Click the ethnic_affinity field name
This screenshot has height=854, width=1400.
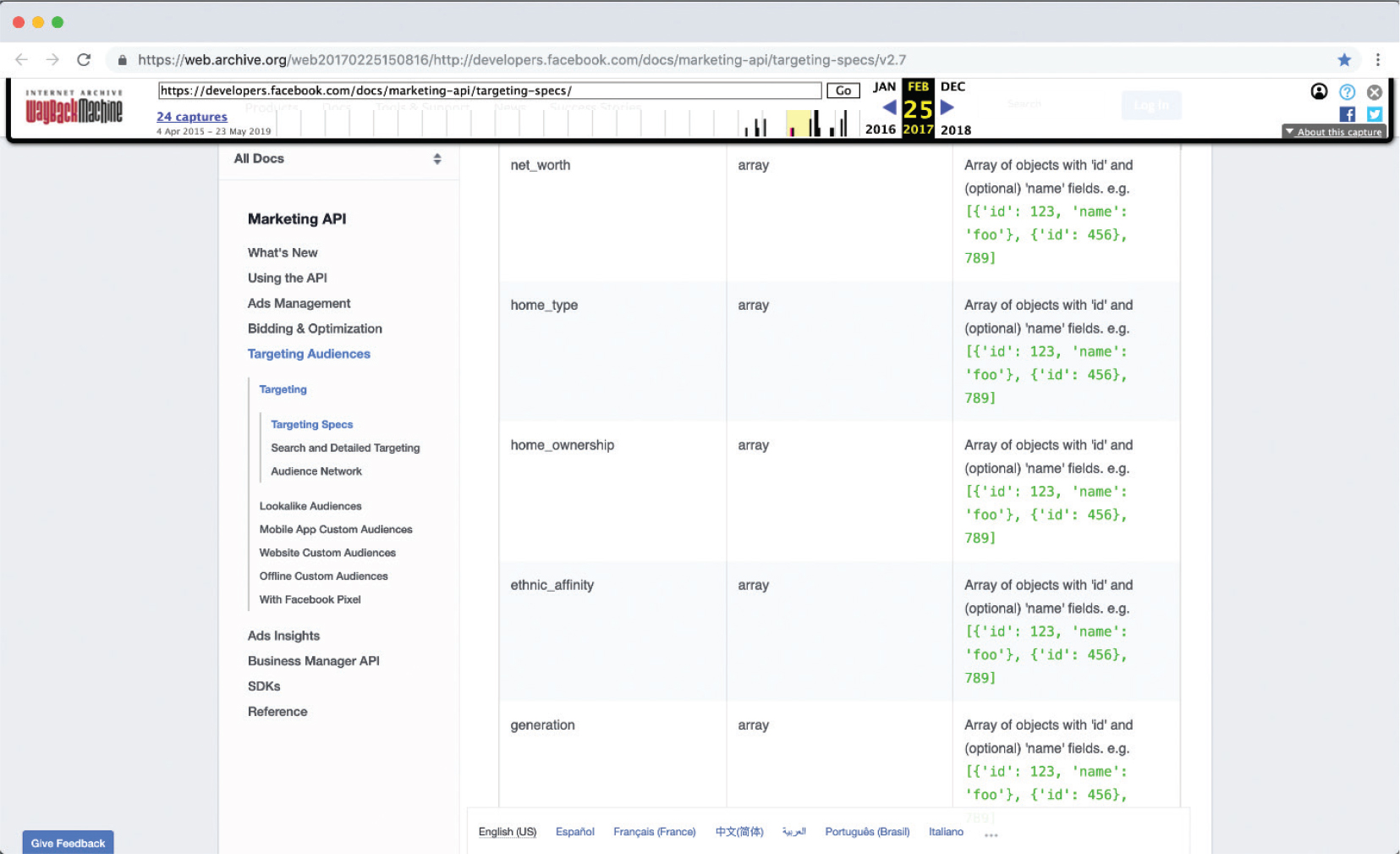552,585
